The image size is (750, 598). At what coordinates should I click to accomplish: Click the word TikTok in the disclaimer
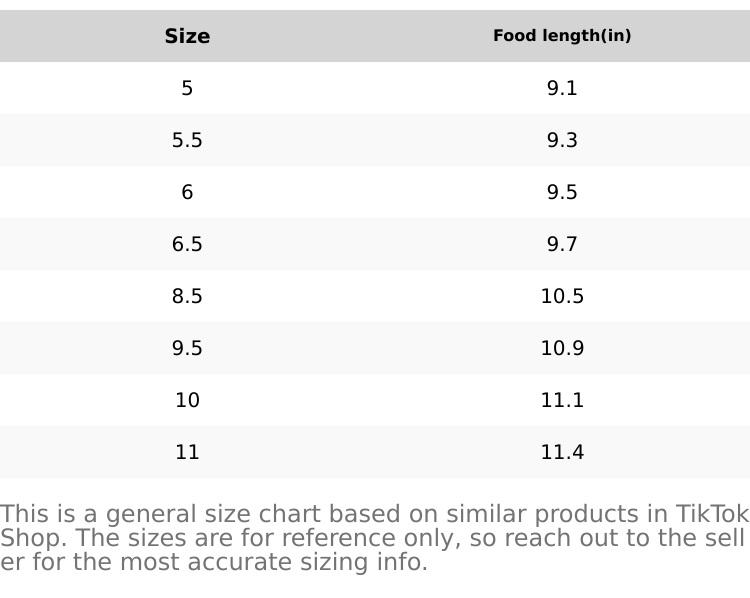712,514
